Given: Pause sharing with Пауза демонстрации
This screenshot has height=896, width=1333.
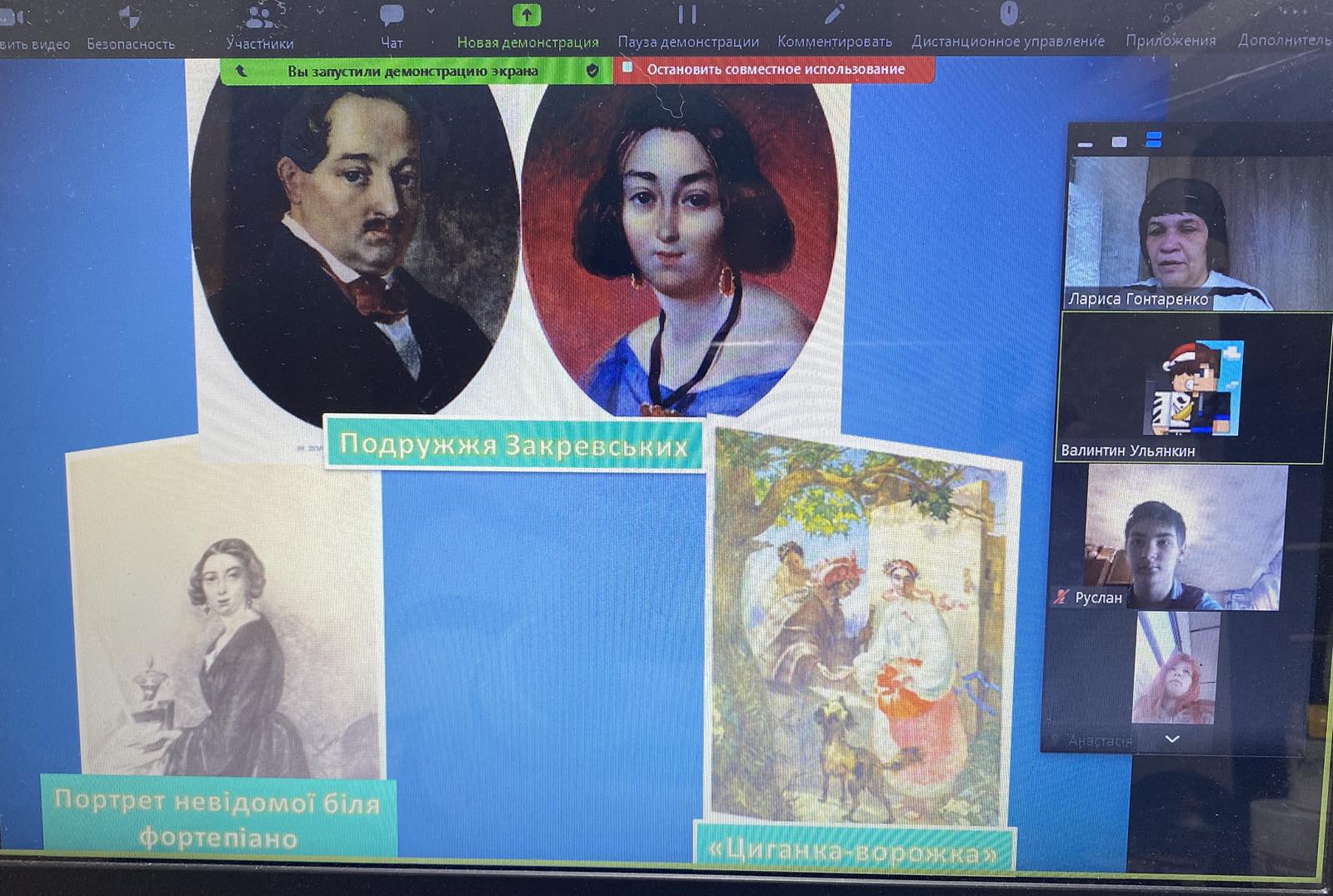Looking at the screenshot, I should [686, 17].
